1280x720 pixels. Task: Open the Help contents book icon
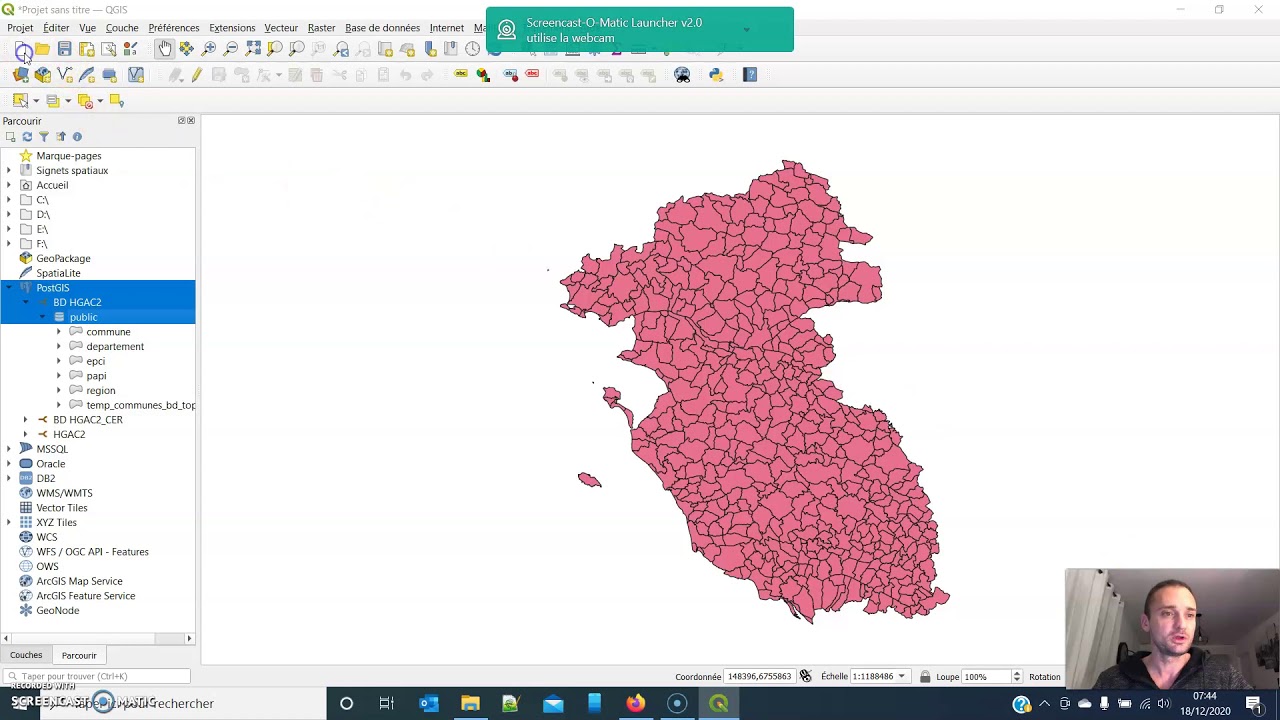[750, 75]
